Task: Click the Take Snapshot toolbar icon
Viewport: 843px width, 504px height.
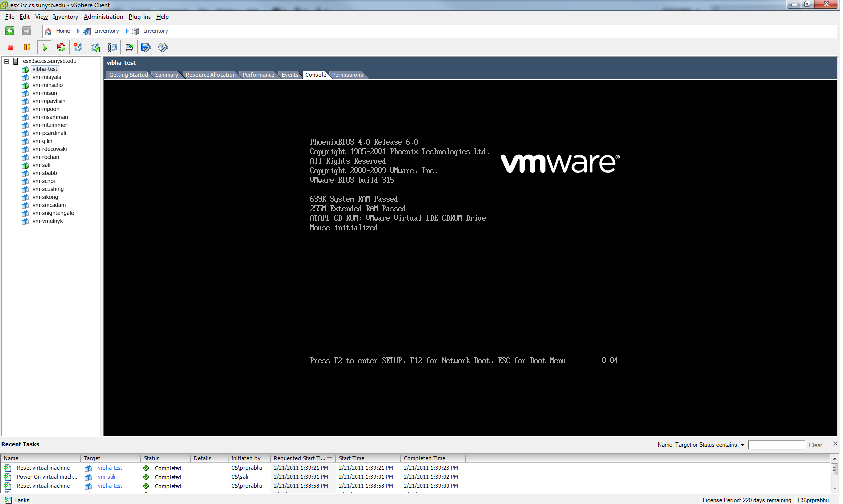Action: click(78, 47)
